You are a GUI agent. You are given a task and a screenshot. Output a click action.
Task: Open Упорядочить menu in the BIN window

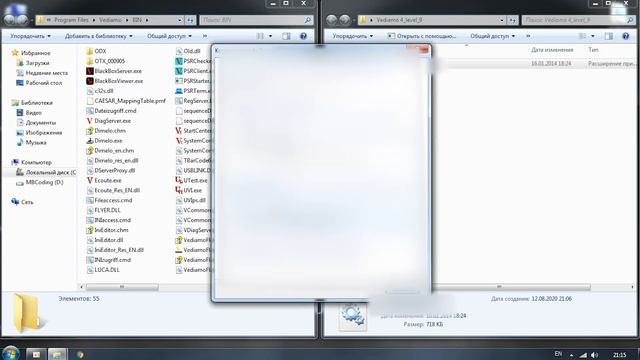tap(31, 36)
